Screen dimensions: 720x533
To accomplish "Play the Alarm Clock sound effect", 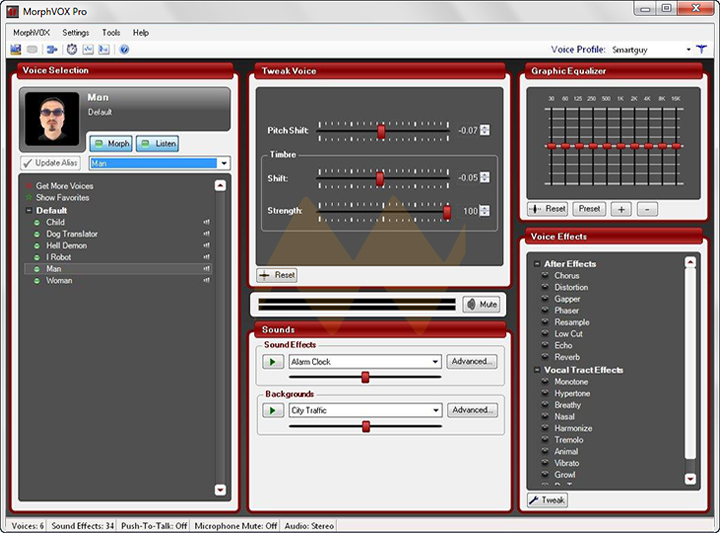I will point(273,362).
